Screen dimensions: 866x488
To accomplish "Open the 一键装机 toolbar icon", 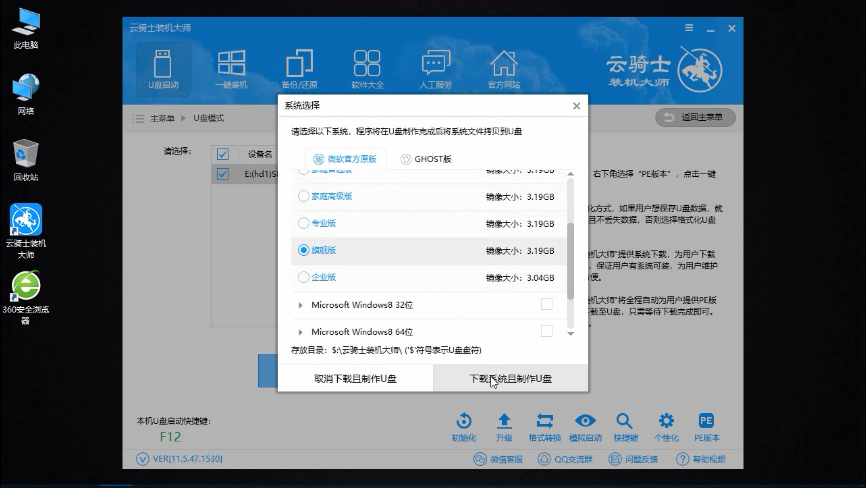I will click(x=231, y=69).
